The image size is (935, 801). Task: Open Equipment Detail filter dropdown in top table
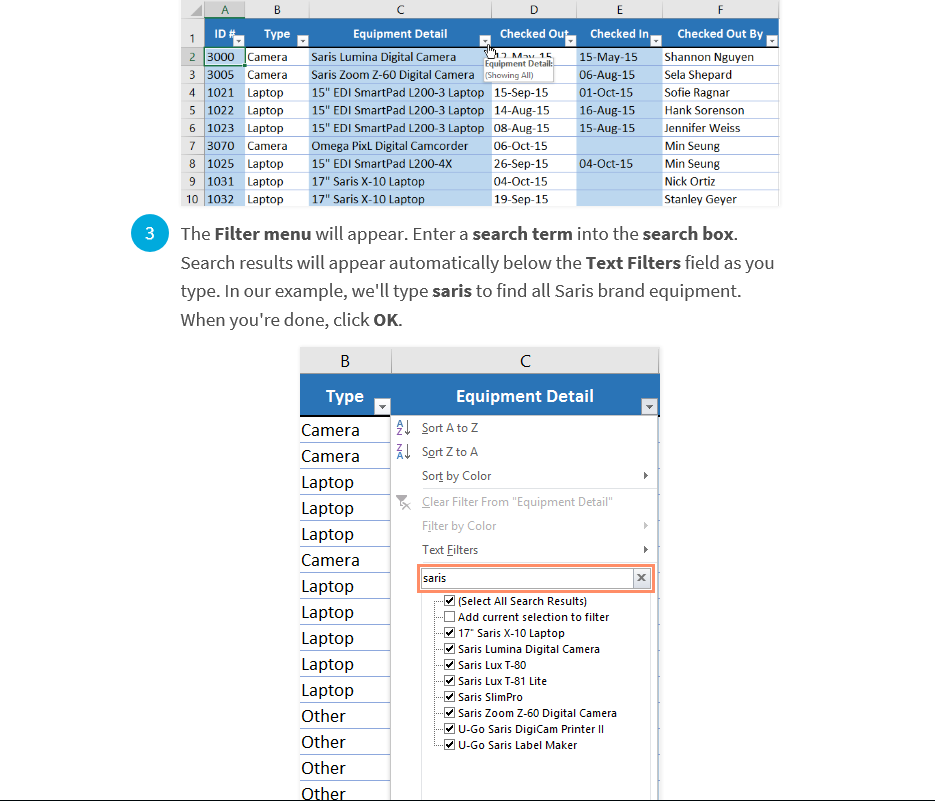[485, 41]
